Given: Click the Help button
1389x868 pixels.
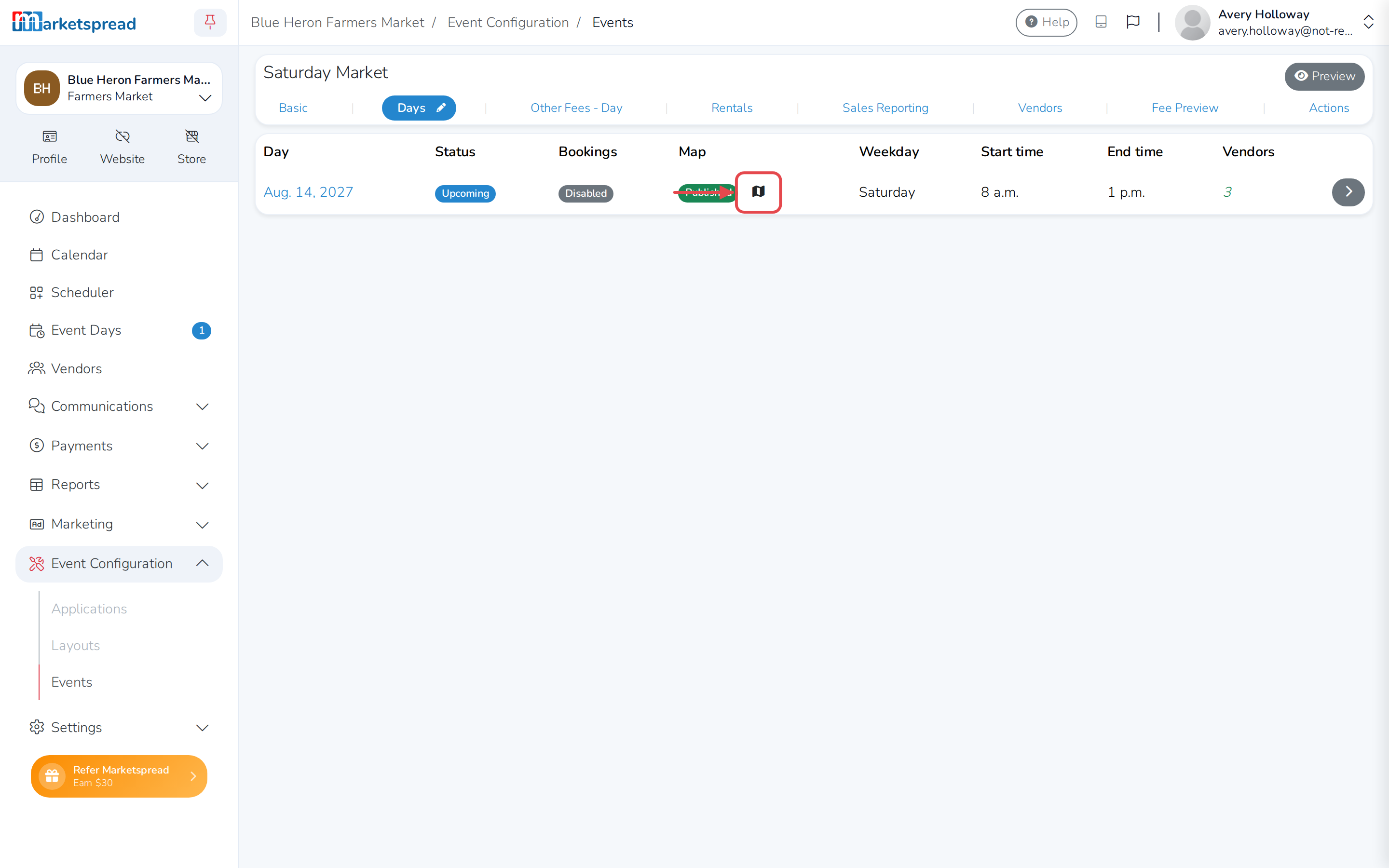Looking at the screenshot, I should point(1046,22).
